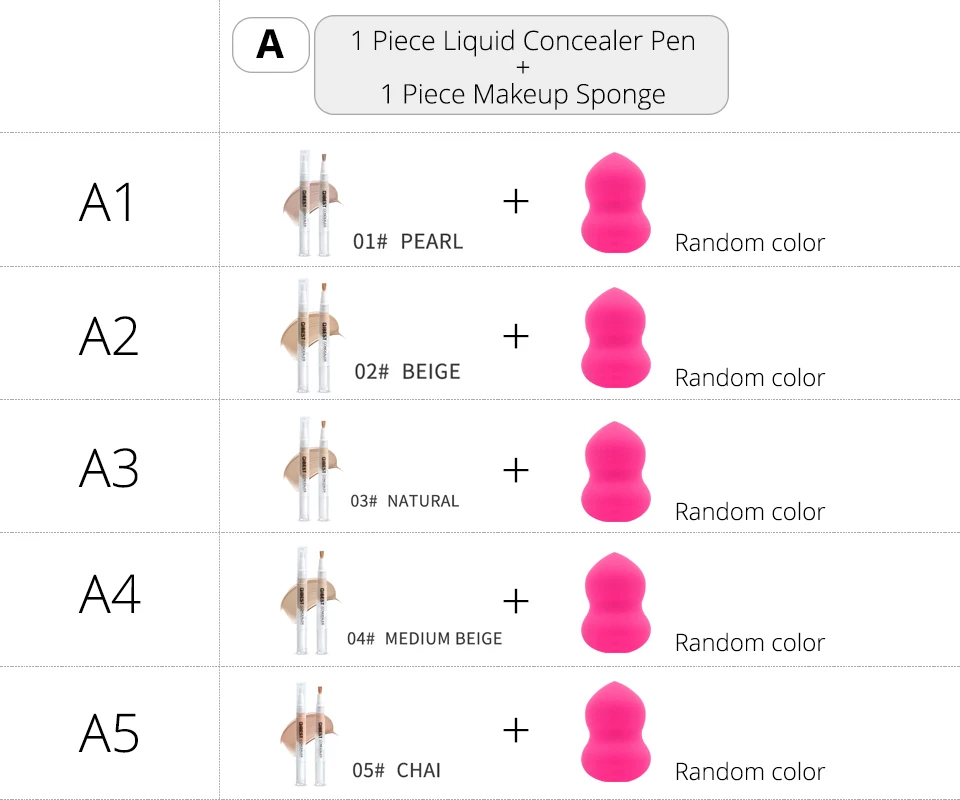Select the pink sponge in row A3

[x=615, y=471]
